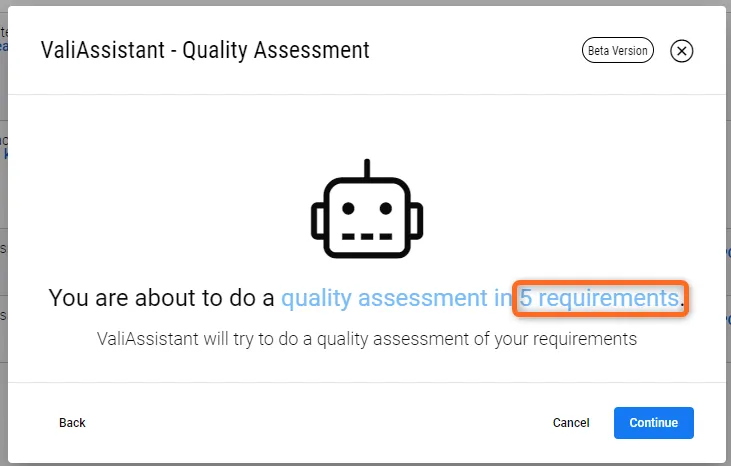Click the 'quality assessment in' blue text

(x=397, y=298)
